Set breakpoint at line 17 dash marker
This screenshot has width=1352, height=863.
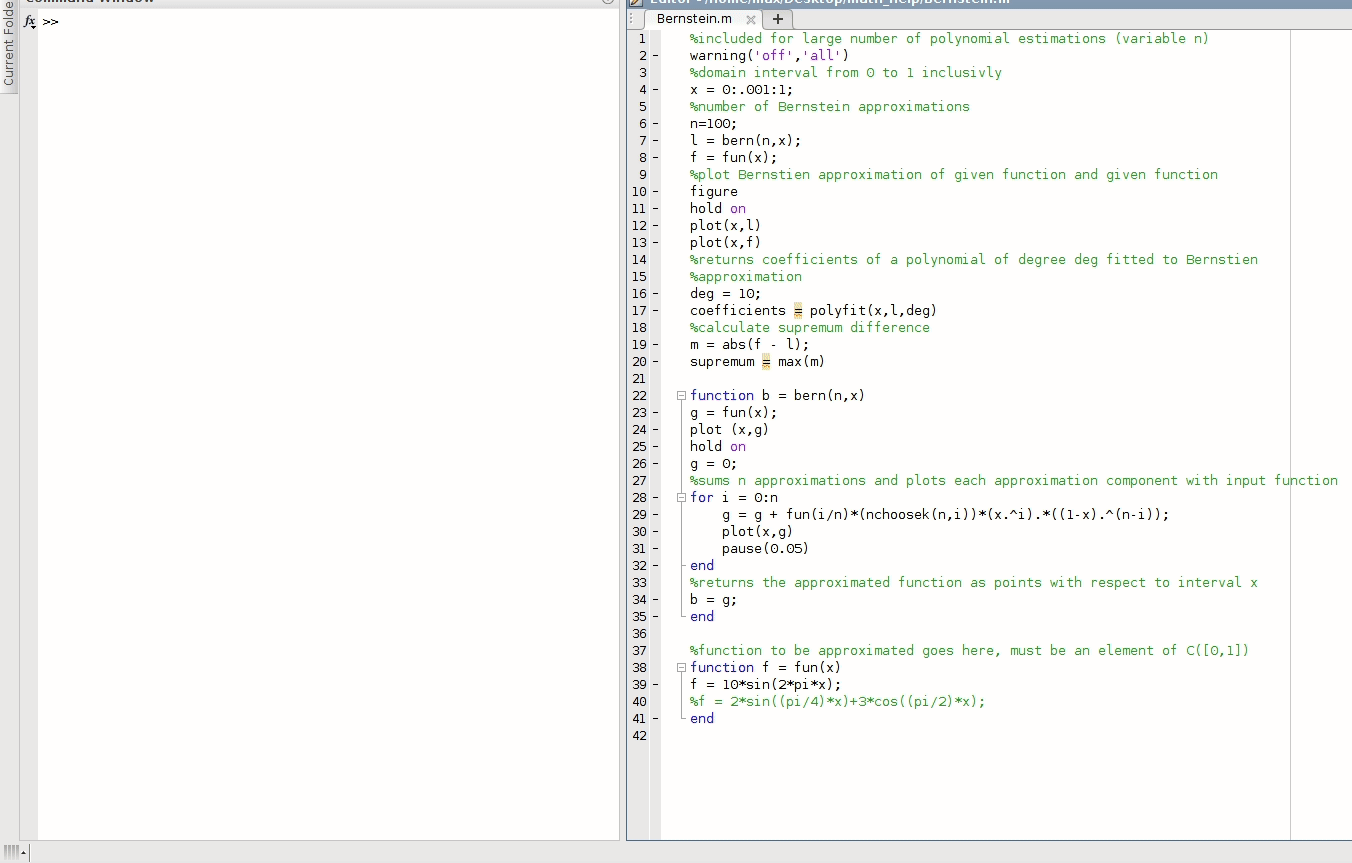click(655, 310)
